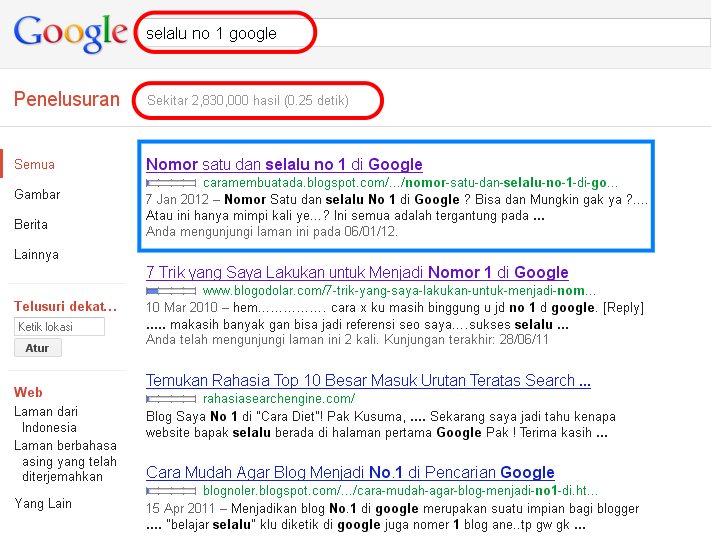Click the Web sidebar heading
The image size is (711, 537).
28,392
